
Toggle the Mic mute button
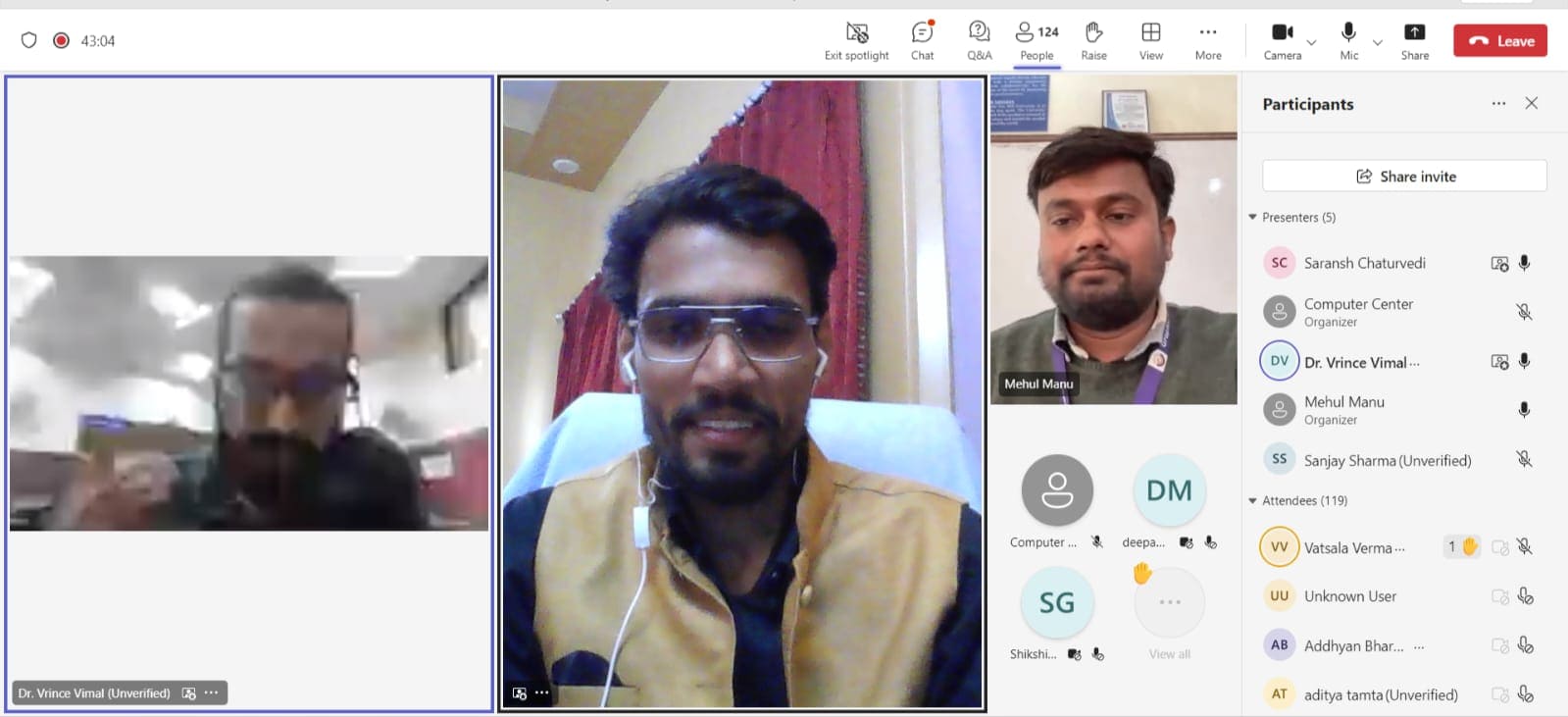point(1348,33)
